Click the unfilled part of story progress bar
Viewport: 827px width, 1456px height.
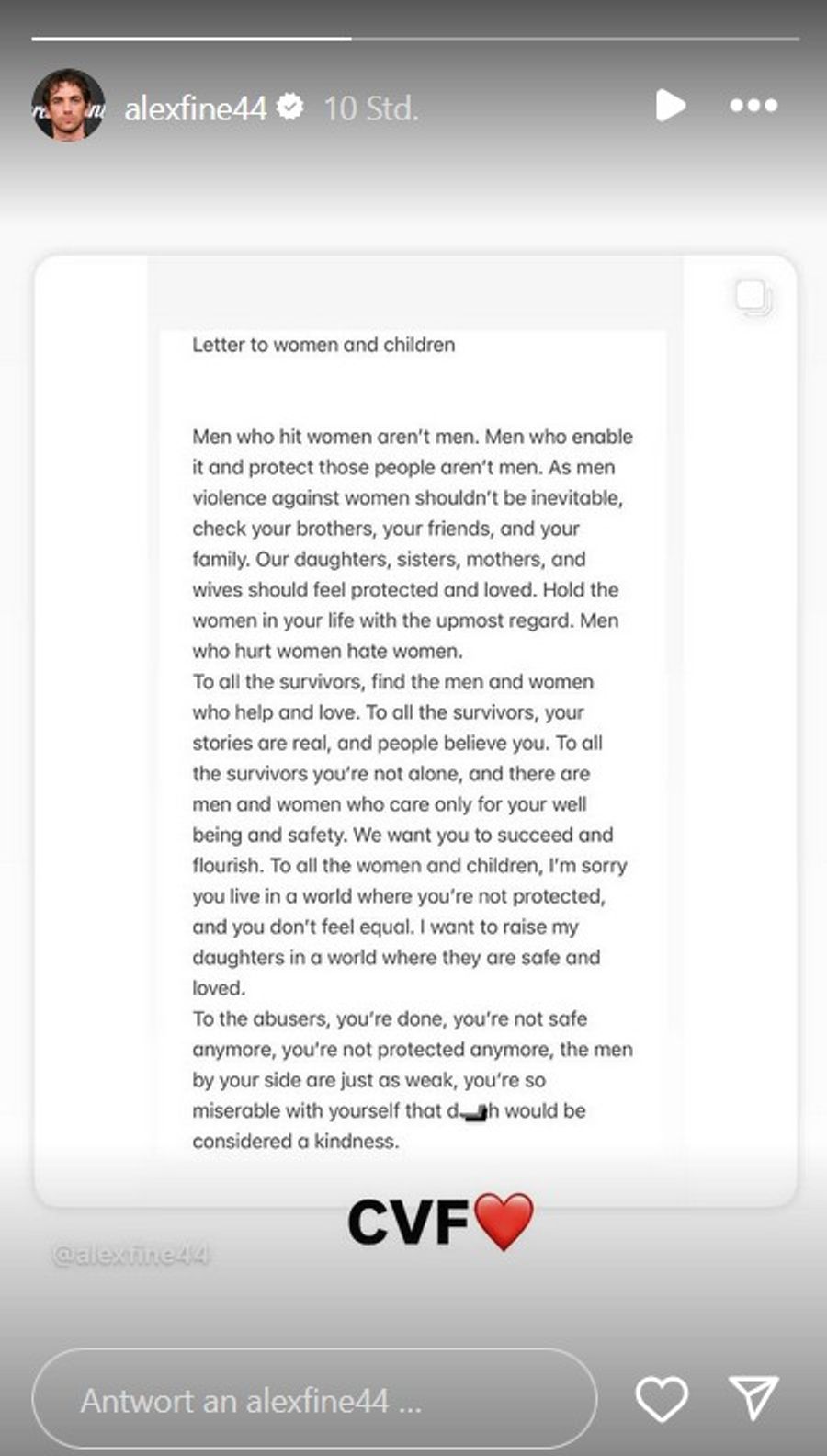click(574, 39)
